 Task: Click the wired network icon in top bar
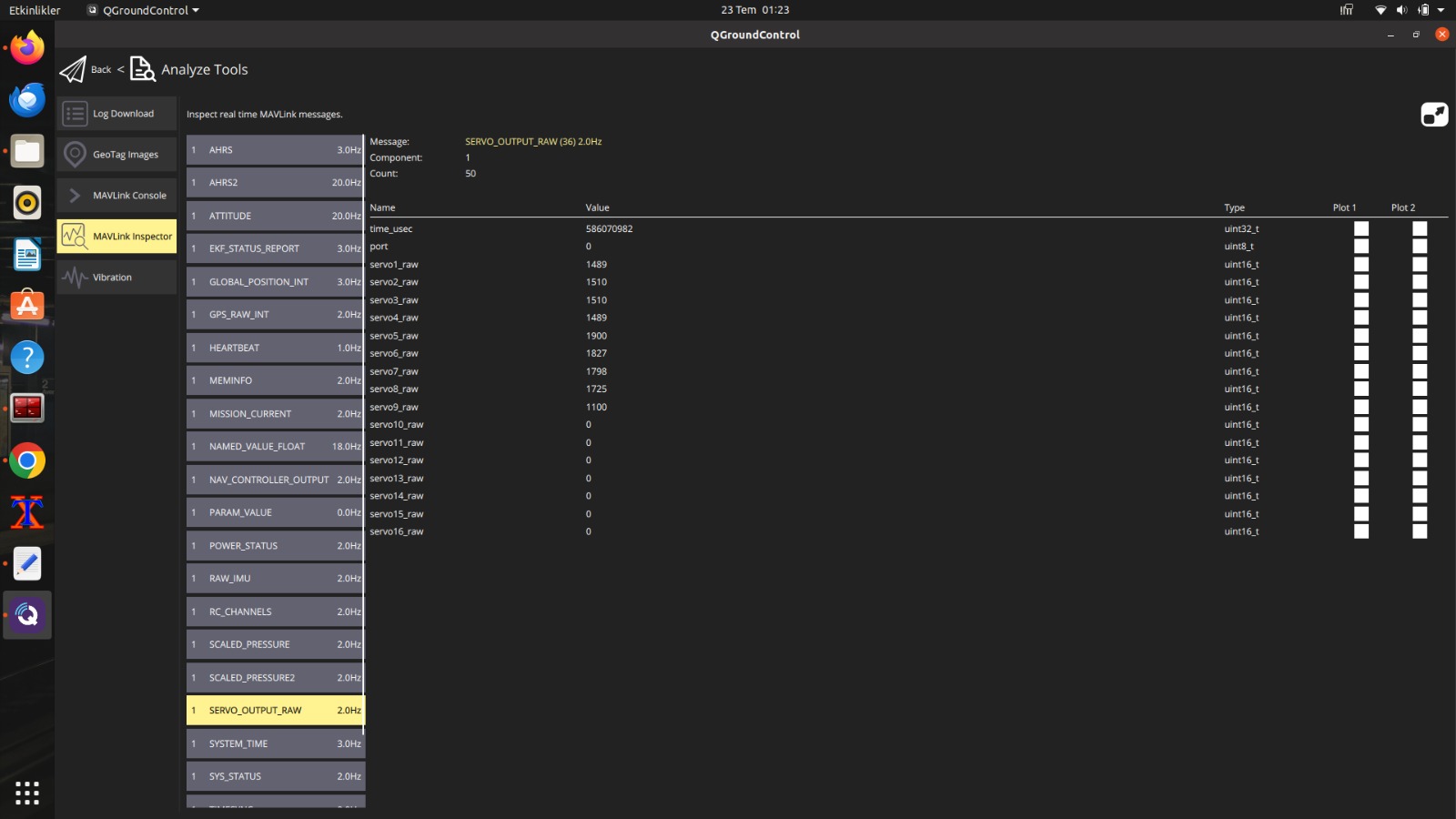pos(1347,10)
